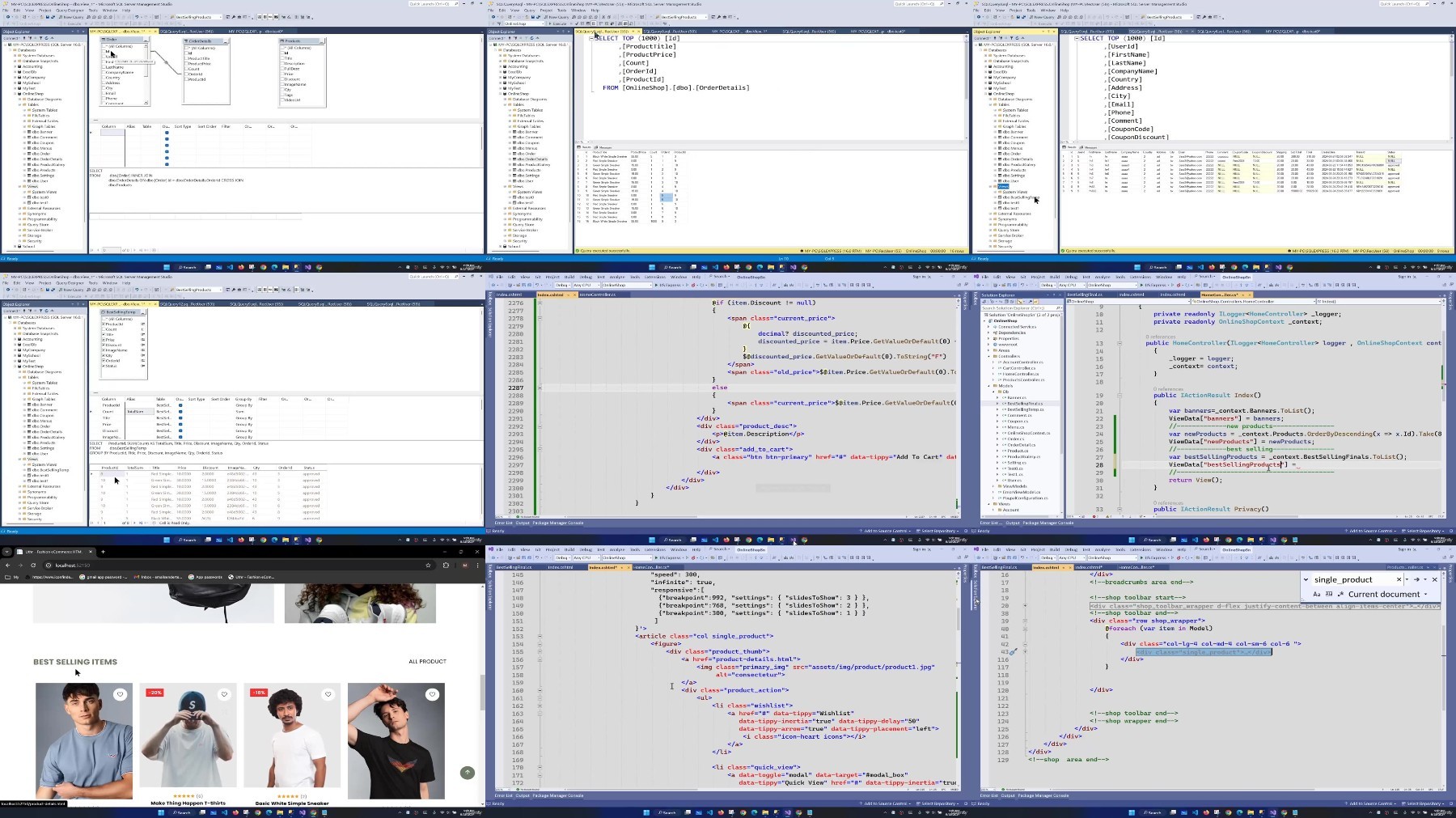Click the Find Next arrow in the find box
The image size is (1456, 818).
tap(1416, 579)
